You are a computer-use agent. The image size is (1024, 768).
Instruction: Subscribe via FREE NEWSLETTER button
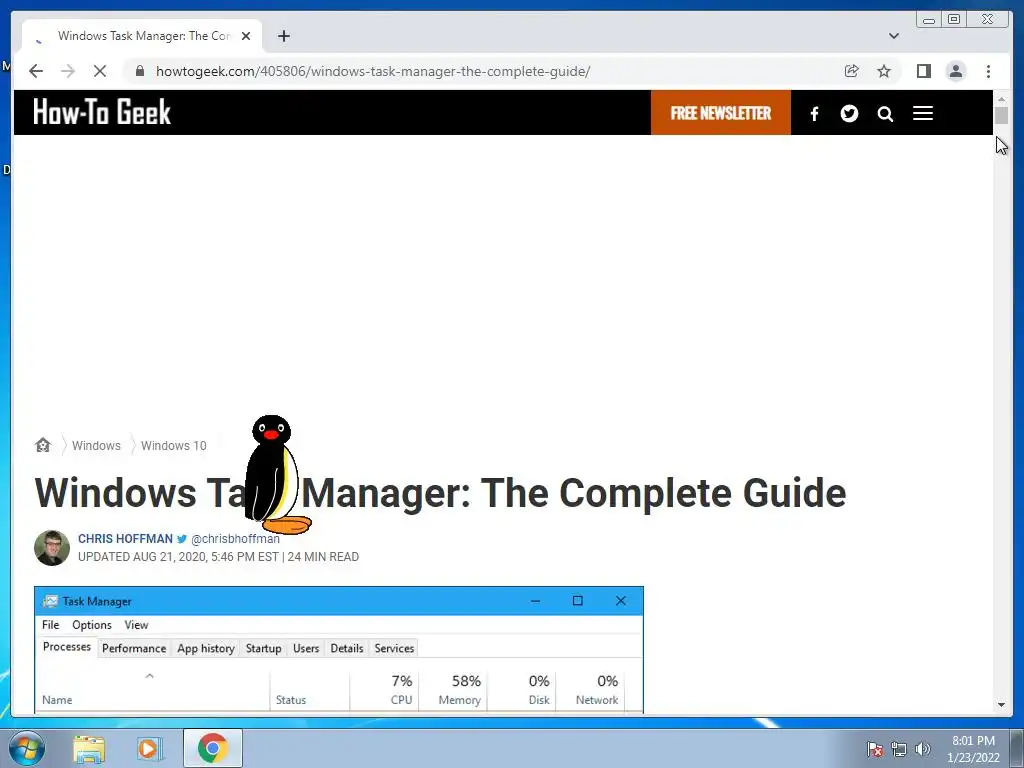(720, 112)
